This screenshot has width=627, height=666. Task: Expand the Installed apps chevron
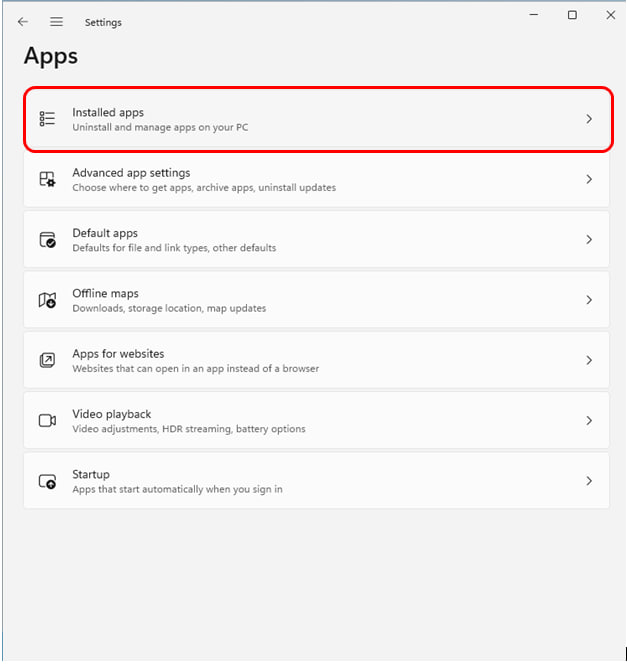[x=589, y=119]
